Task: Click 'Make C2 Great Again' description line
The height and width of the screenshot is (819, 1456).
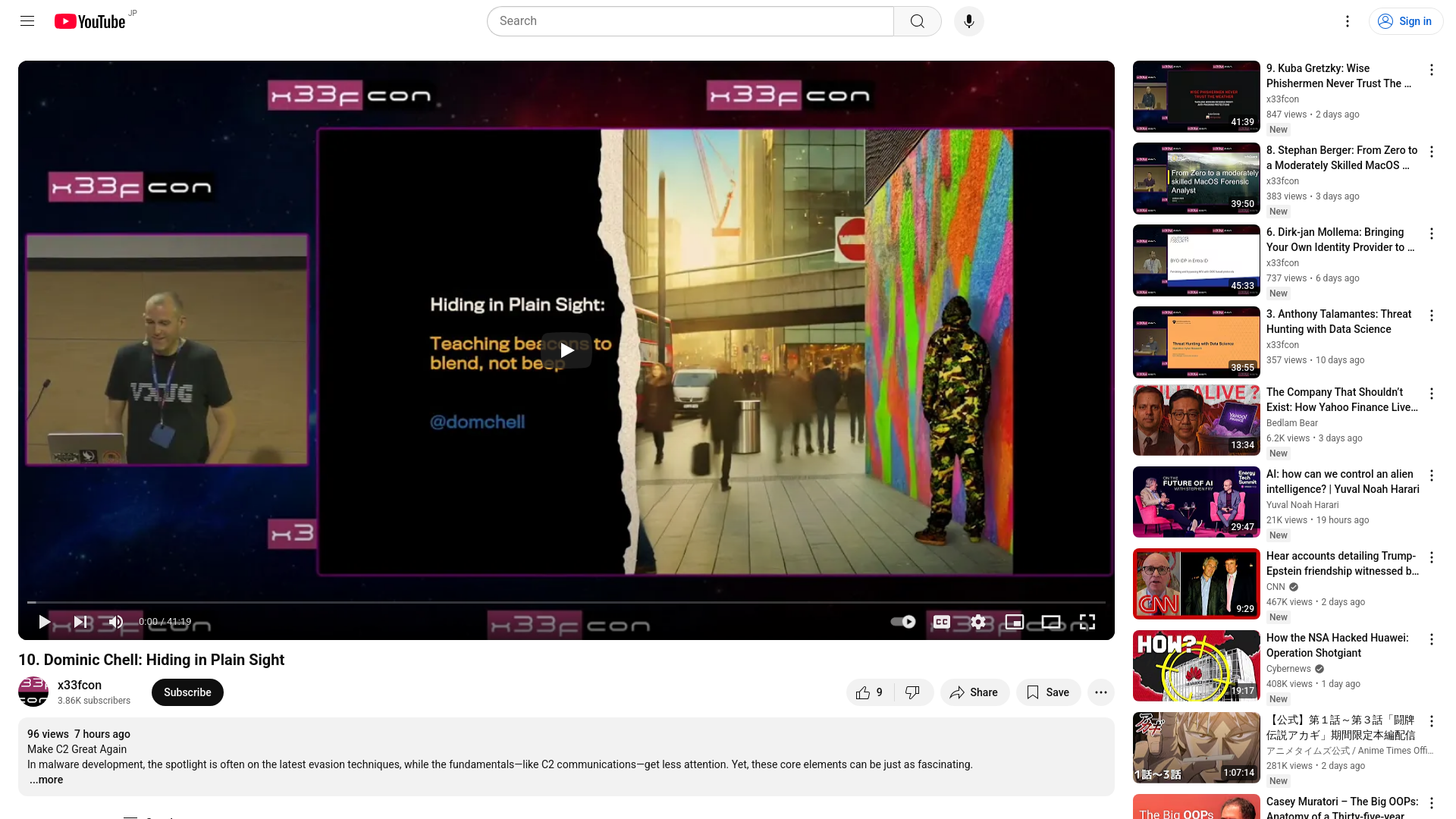Action: click(77, 749)
